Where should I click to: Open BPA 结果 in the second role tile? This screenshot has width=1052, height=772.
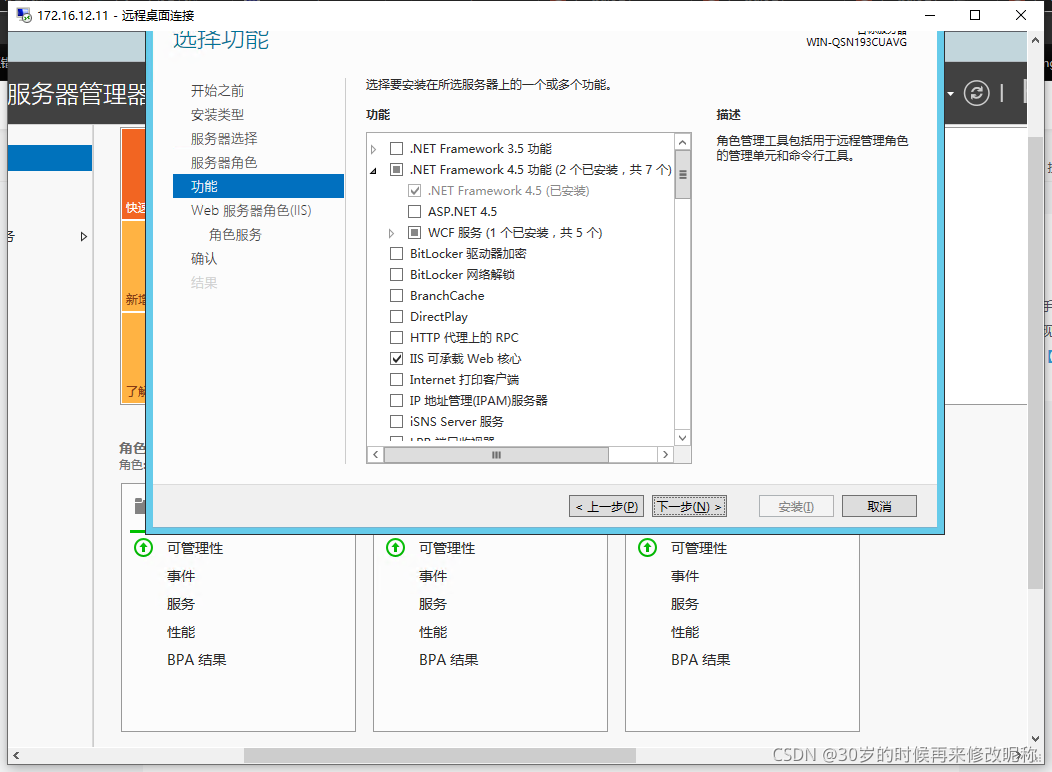coord(449,660)
